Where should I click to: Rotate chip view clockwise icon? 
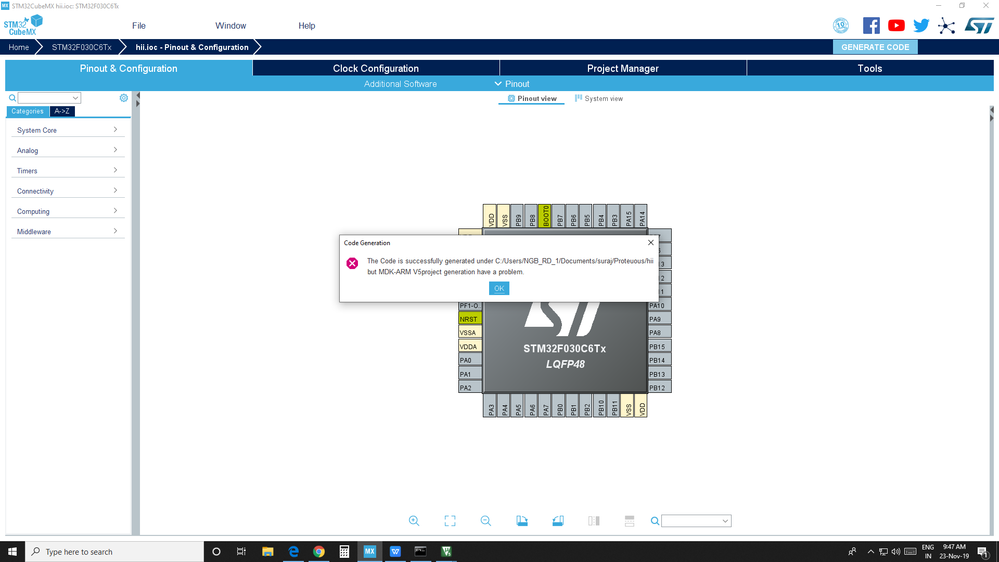[x=522, y=521]
